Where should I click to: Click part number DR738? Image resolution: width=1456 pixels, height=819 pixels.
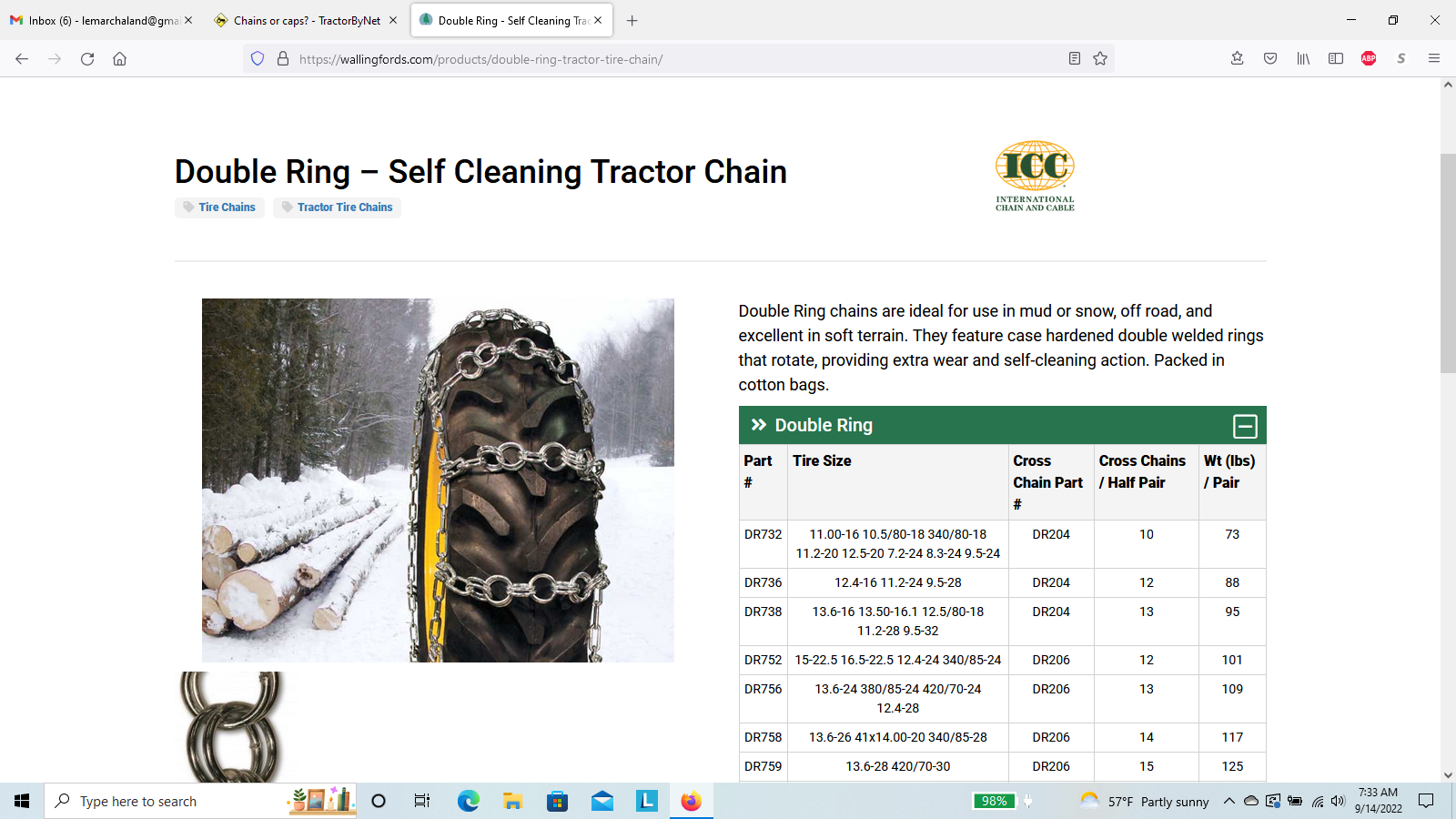(x=763, y=612)
